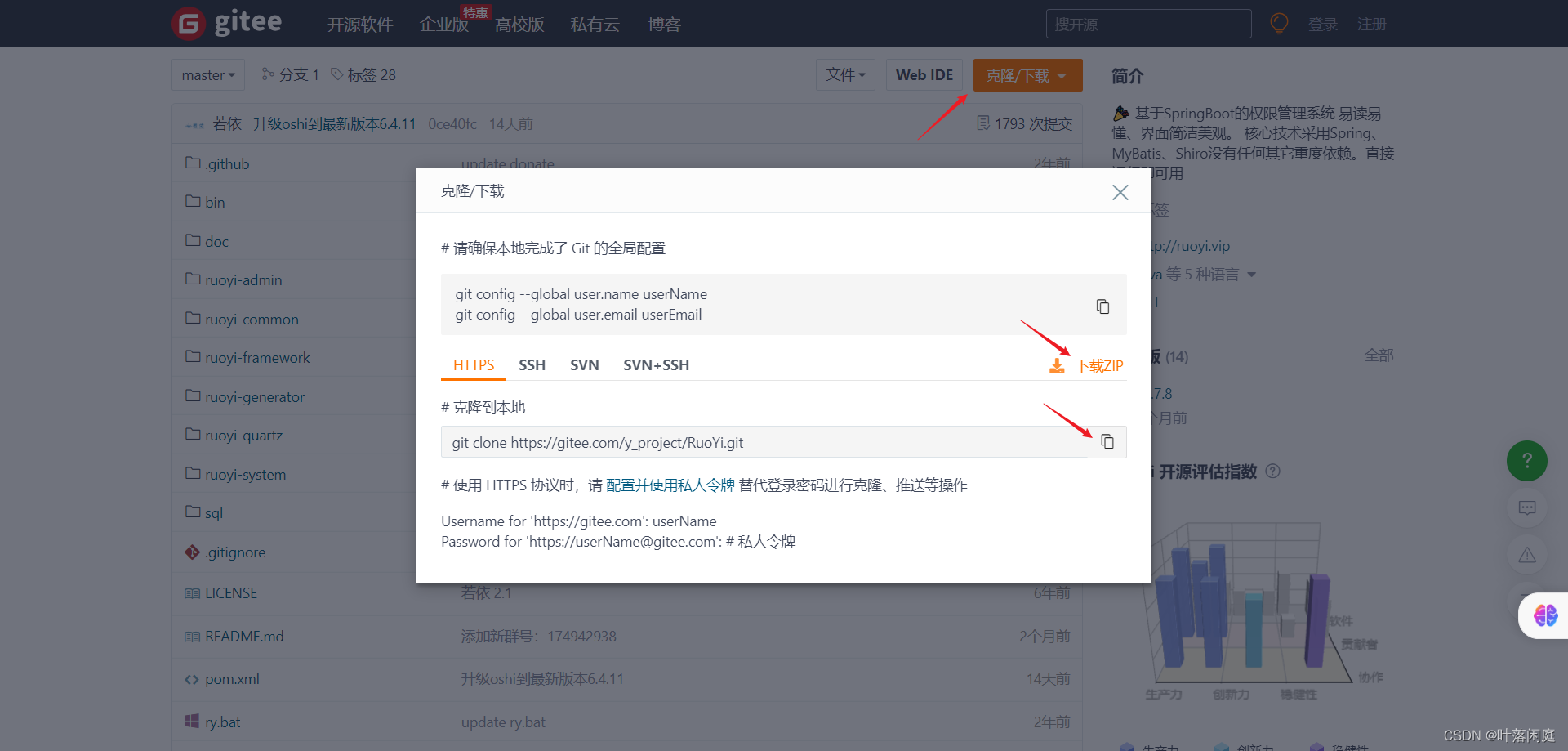Image resolution: width=1568 pixels, height=751 pixels.
Task: Open the ruoyi-admin folder
Action: (x=243, y=280)
